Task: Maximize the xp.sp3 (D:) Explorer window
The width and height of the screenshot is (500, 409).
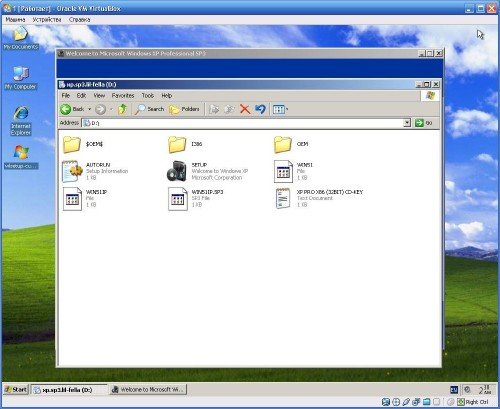Action: coord(427,84)
